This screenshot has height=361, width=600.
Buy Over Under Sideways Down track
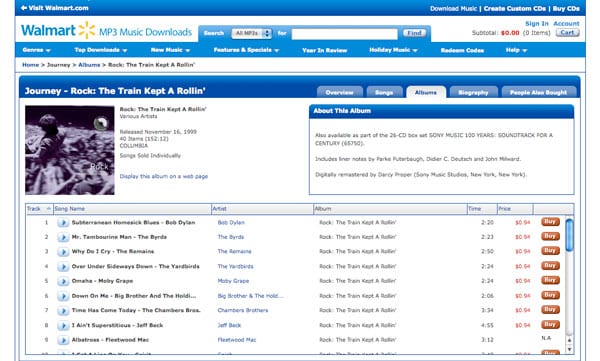coord(550,266)
